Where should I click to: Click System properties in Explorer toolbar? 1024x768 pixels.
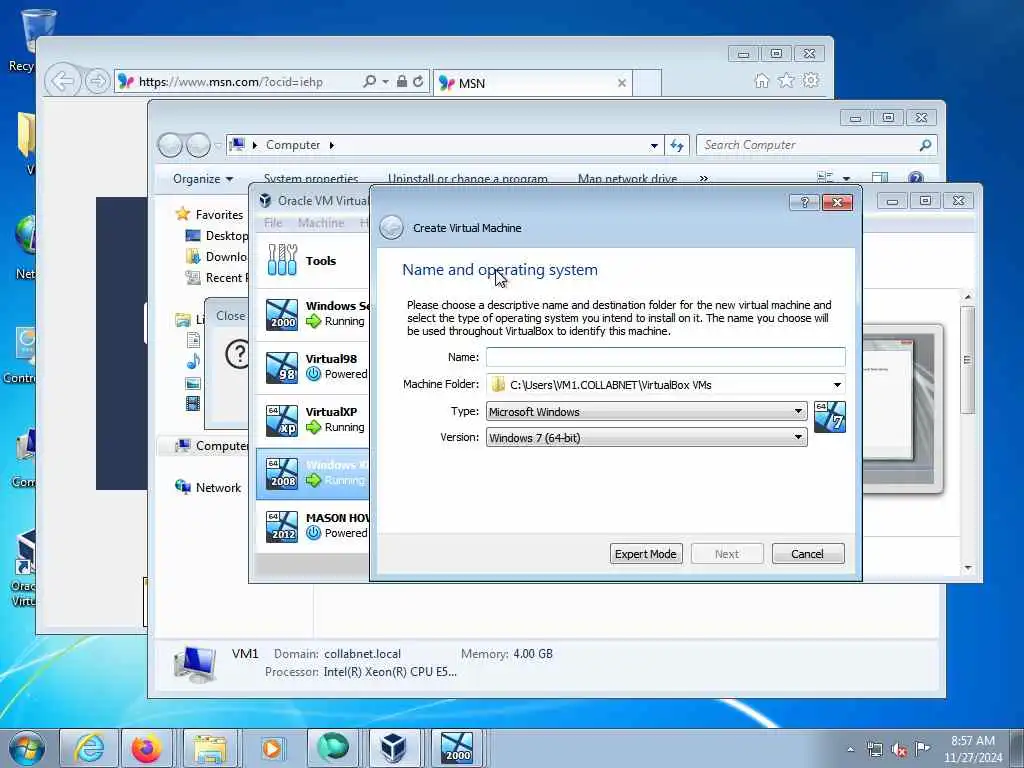click(311, 179)
